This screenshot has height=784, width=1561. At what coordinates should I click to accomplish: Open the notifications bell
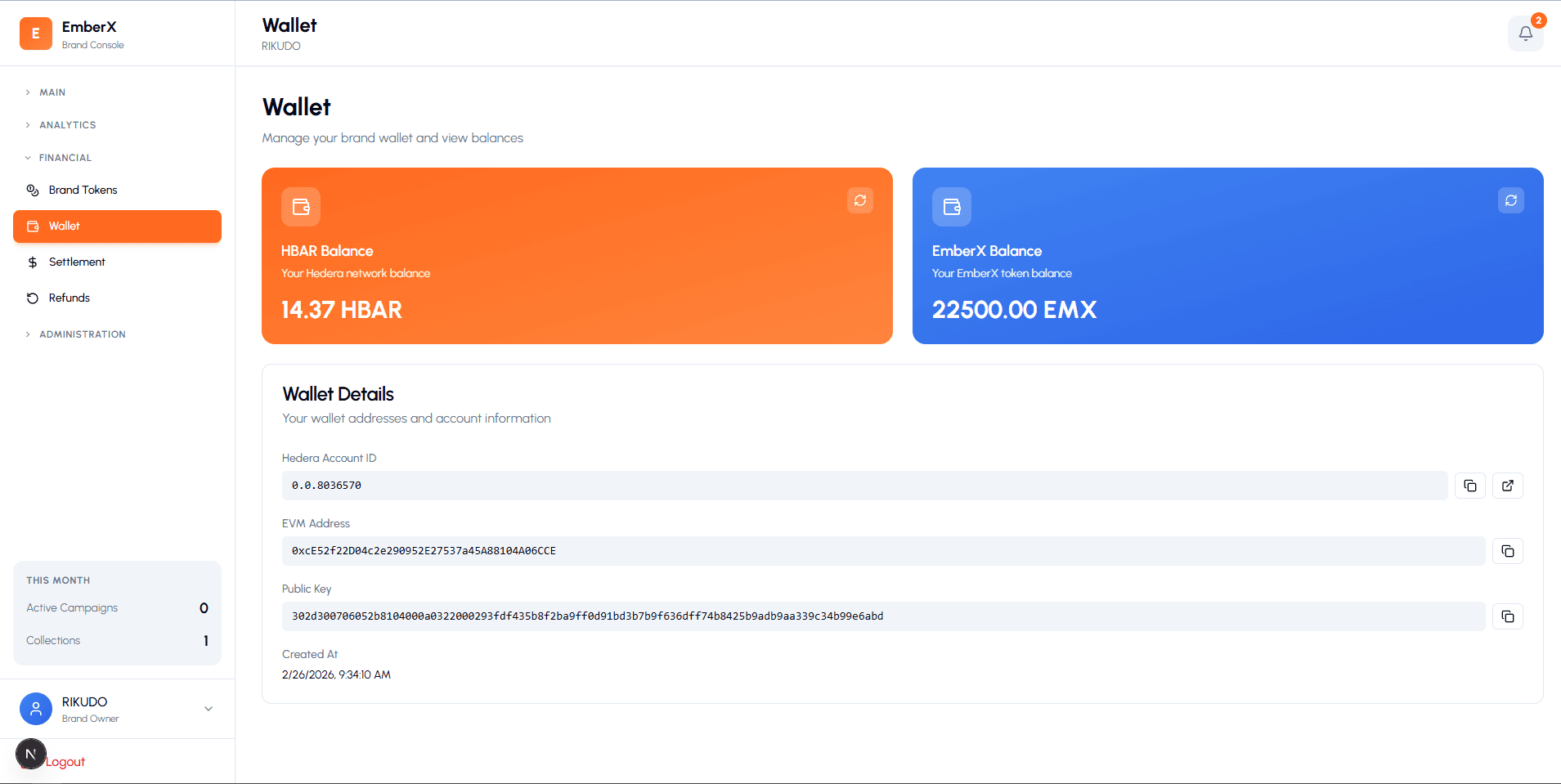pyautogui.click(x=1524, y=34)
